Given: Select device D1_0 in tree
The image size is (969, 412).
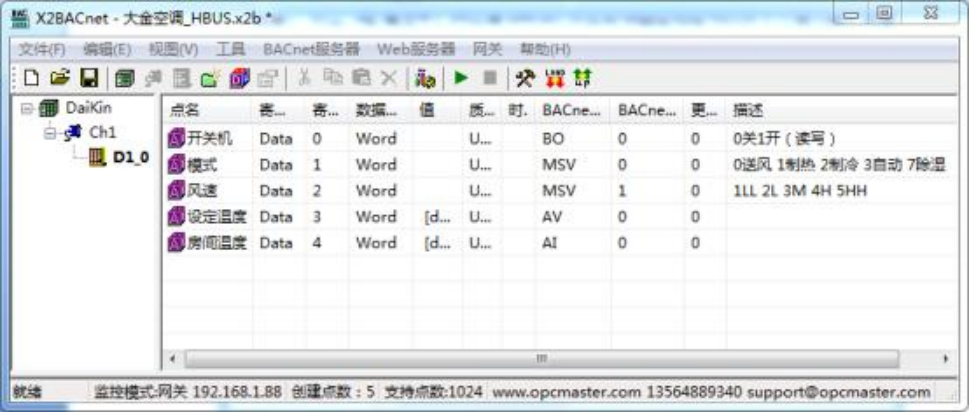Looking at the screenshot, I should coord(131,157).
